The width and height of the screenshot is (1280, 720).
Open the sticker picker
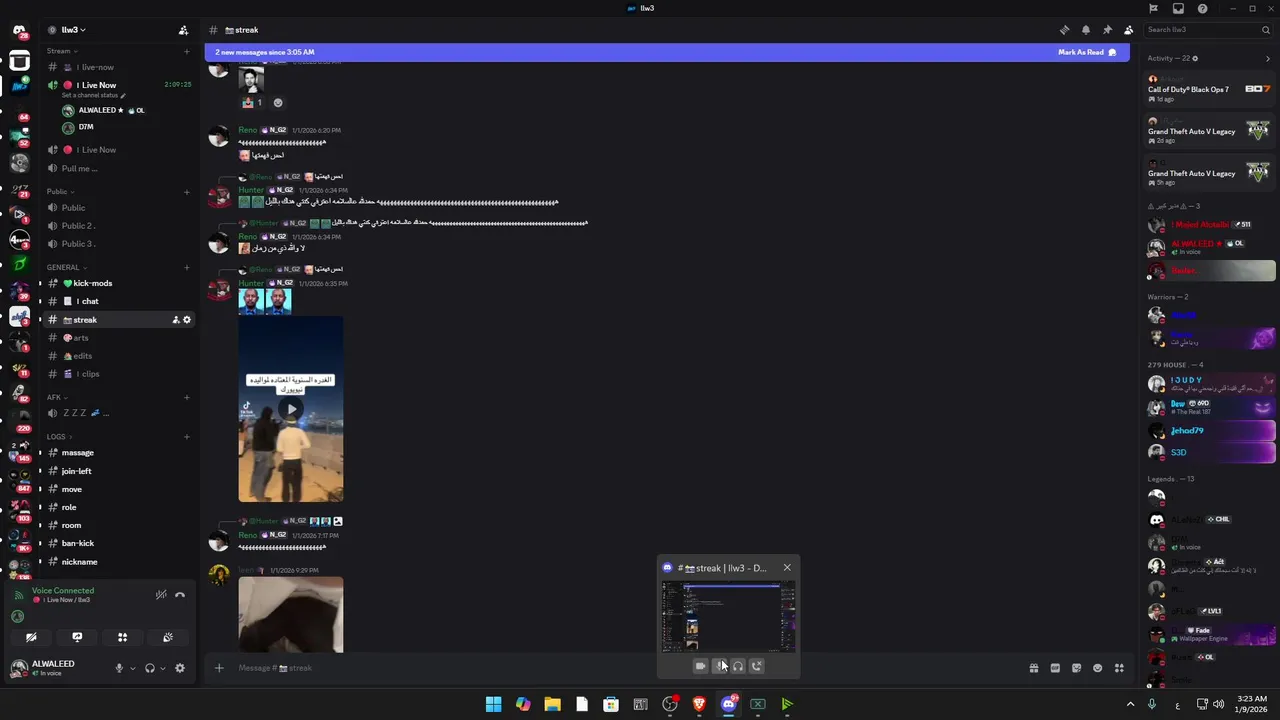[x=1076, y=668]
